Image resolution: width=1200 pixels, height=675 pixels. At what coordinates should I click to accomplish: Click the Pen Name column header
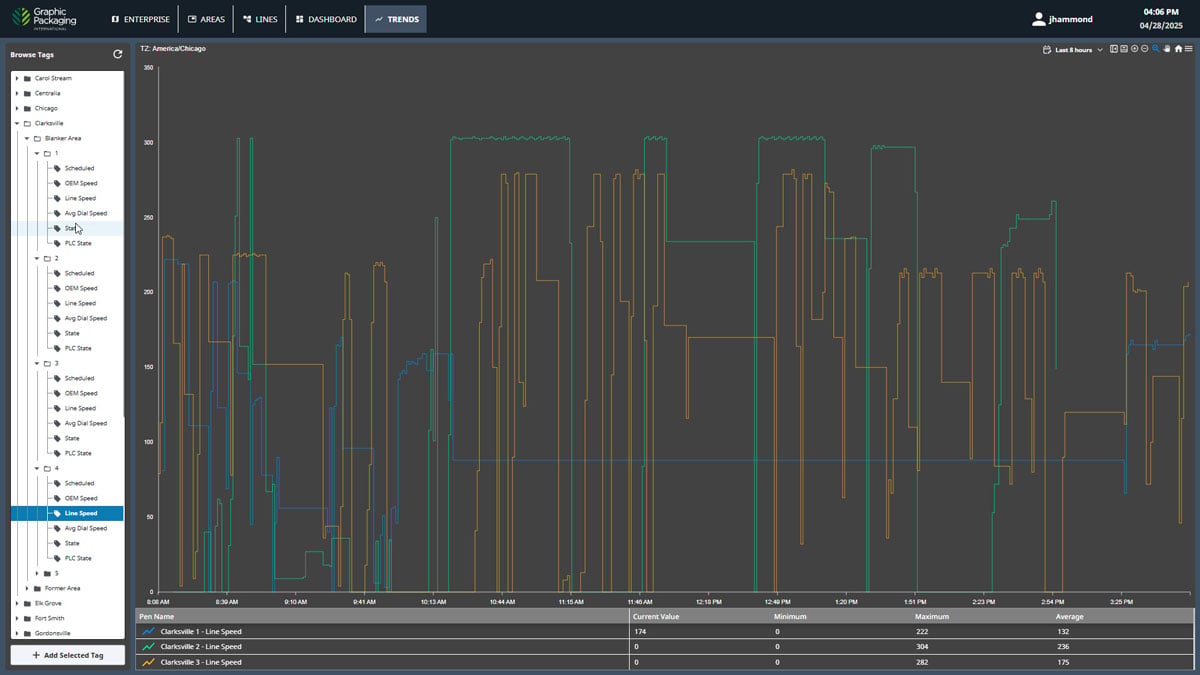coord(156,617)
